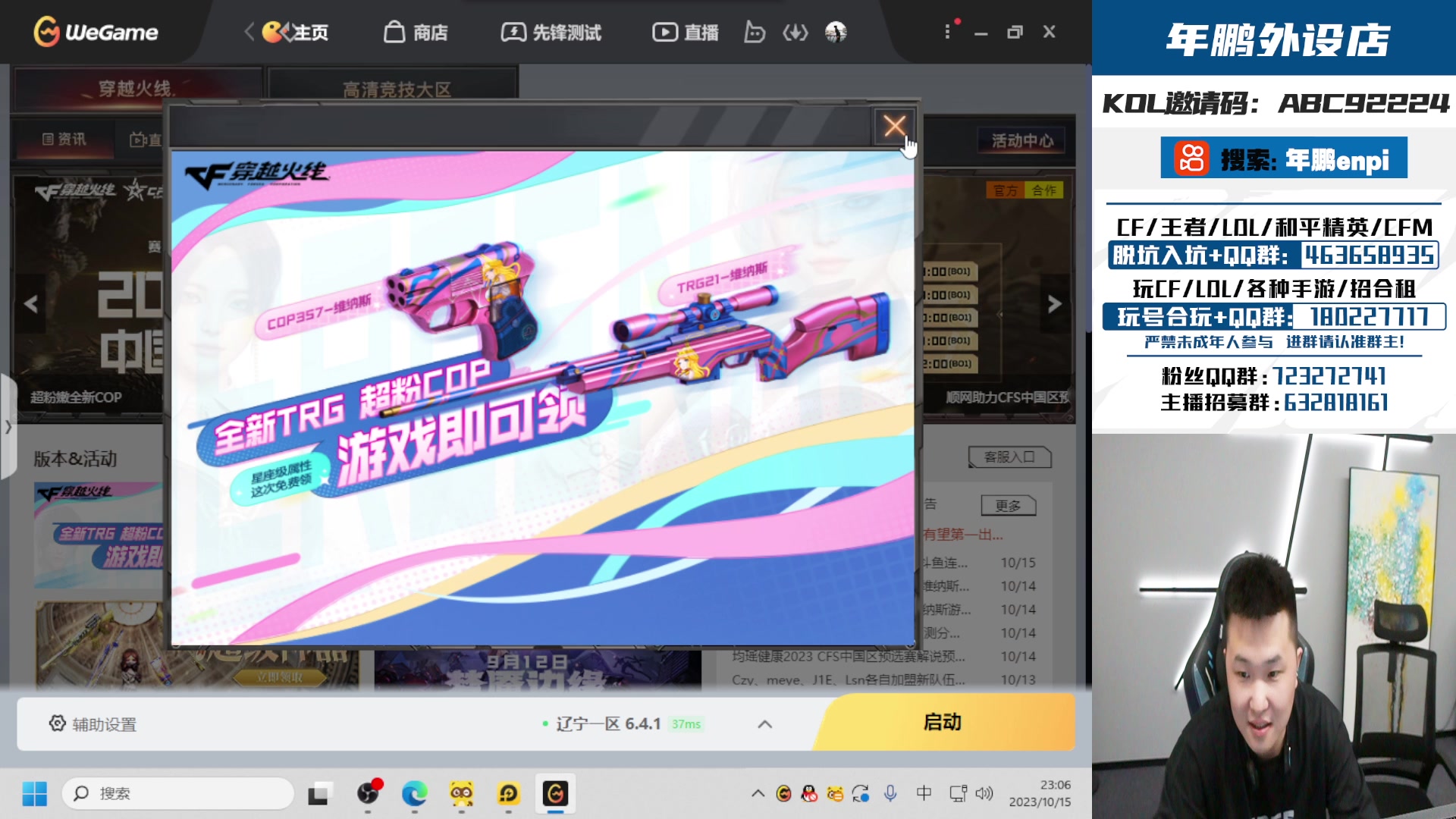Open 辅助设置 auxiliary settings
1456x819 pixels.
click(x=93, y=724)
